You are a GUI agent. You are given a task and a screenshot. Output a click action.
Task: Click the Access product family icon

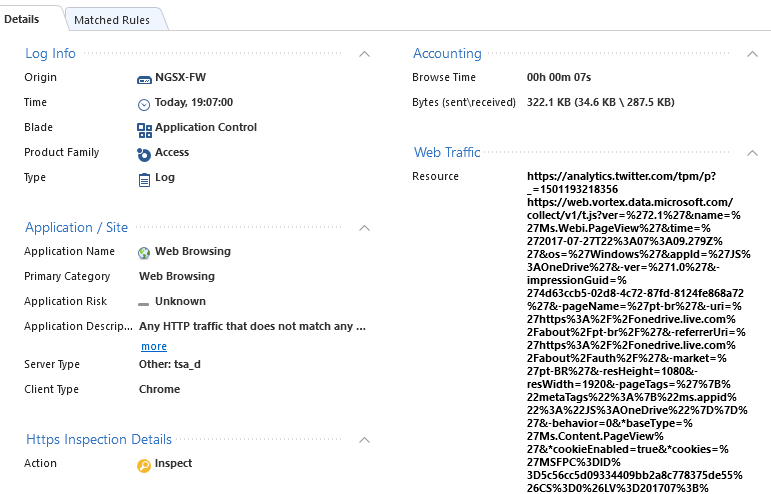click(x=144, y=155)
